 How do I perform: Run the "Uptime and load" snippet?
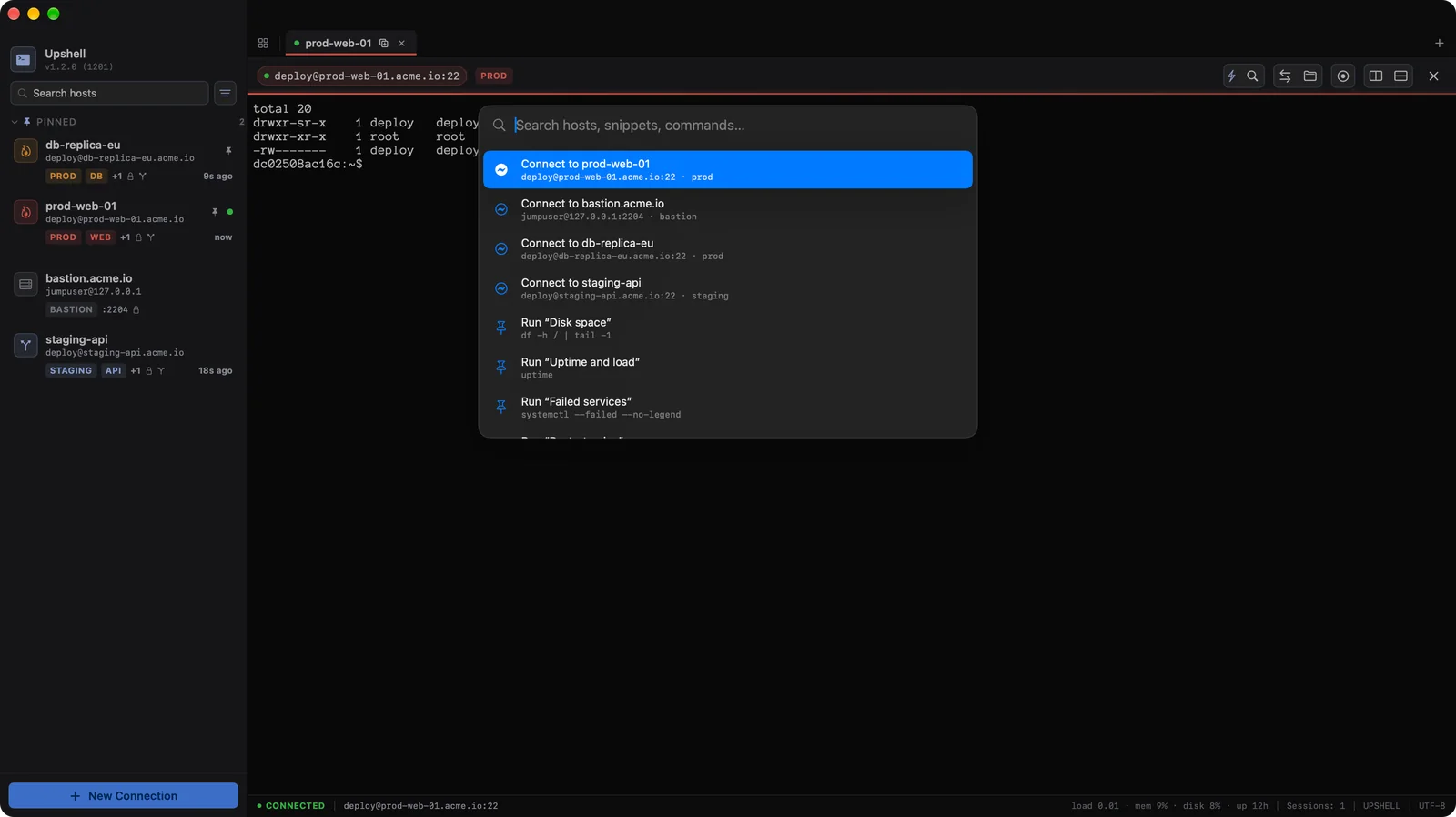pos(728,368)
